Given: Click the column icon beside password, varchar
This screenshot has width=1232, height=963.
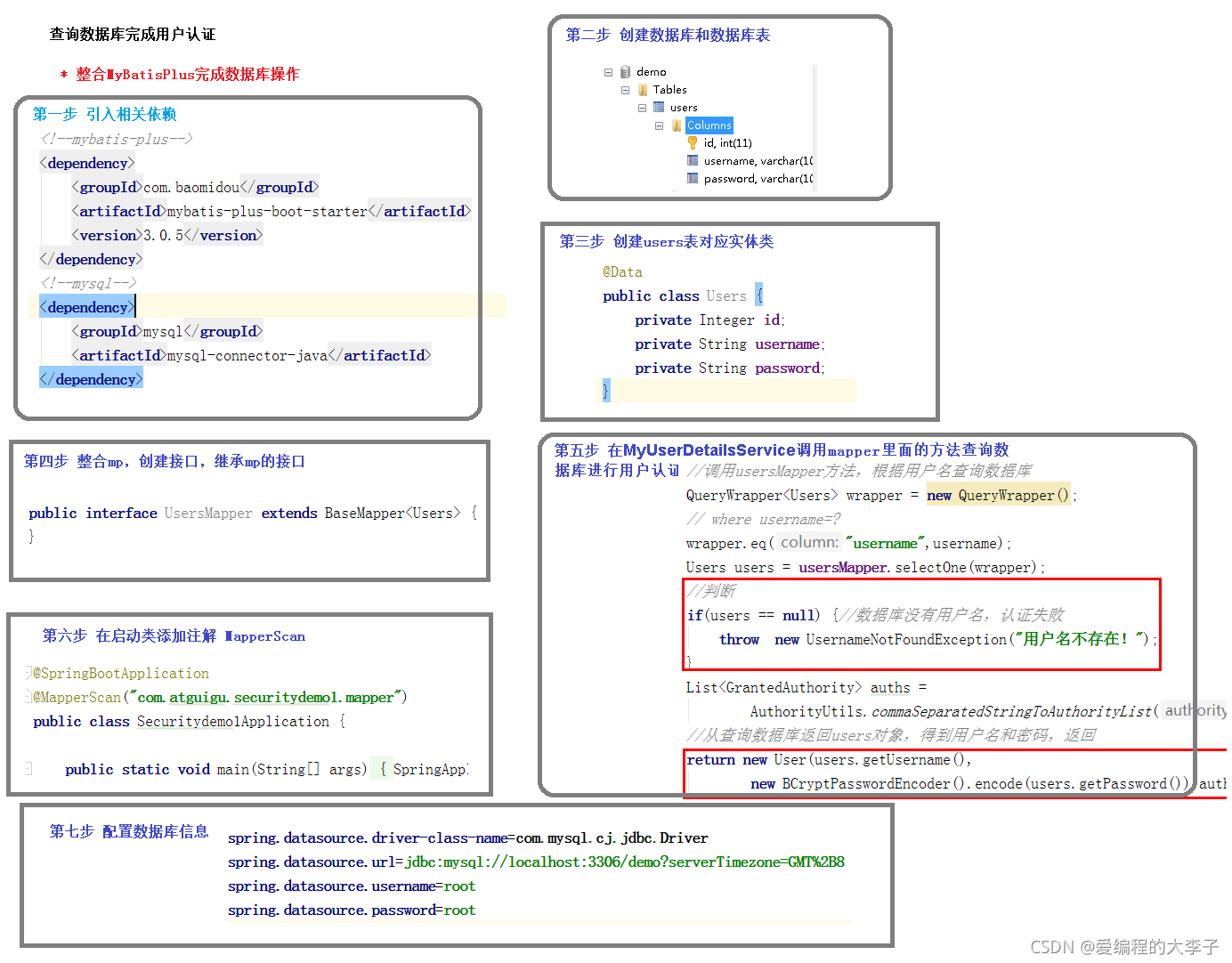Looking at the screenshot, I should 693,179.
